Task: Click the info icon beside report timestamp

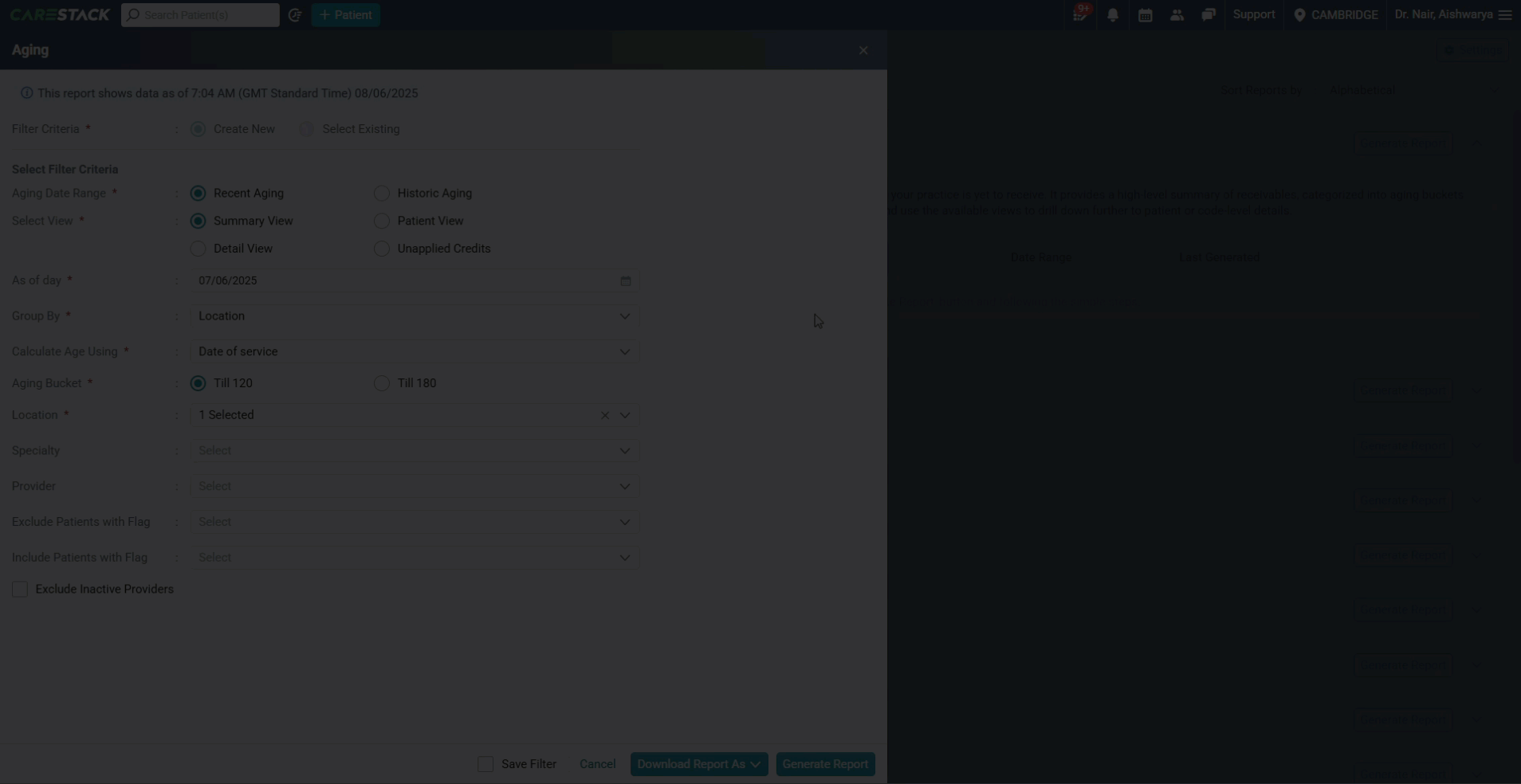Action: click(26, 93)
